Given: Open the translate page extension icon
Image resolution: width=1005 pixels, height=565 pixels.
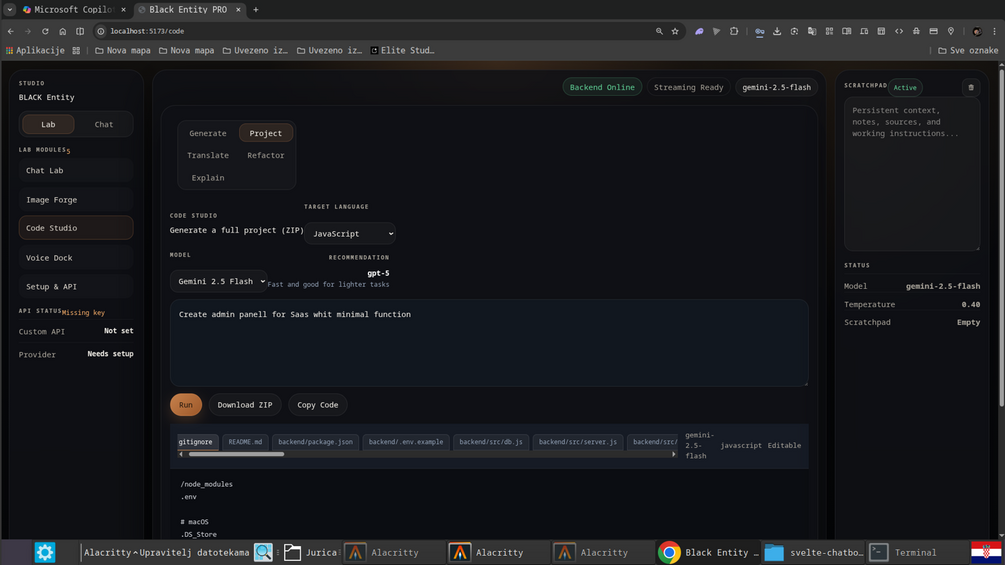Looking at the screenshot, I should coord(811,31).
